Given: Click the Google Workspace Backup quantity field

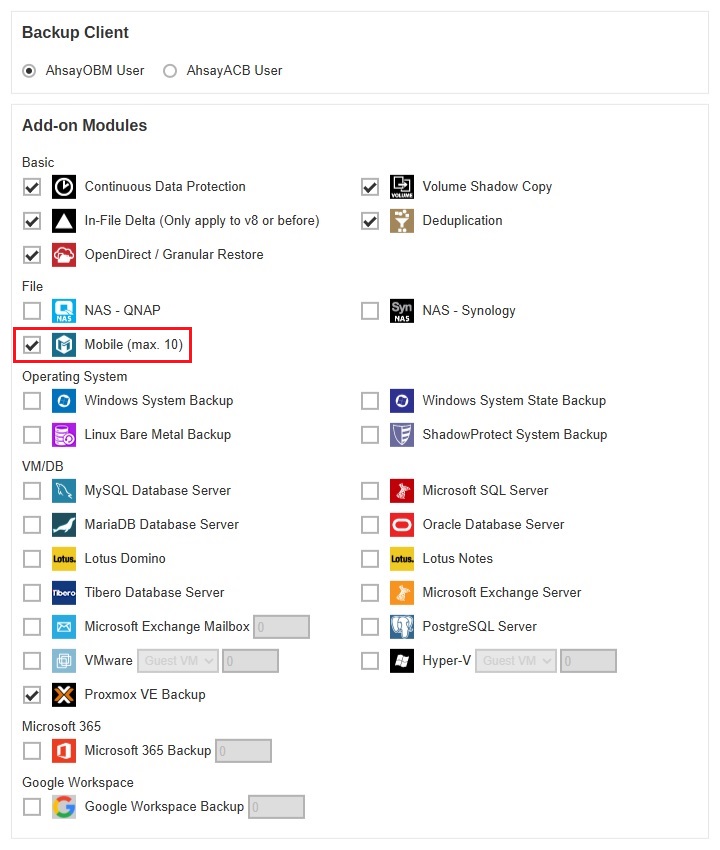Looking at the screenshot, I should tap(277, 807).
